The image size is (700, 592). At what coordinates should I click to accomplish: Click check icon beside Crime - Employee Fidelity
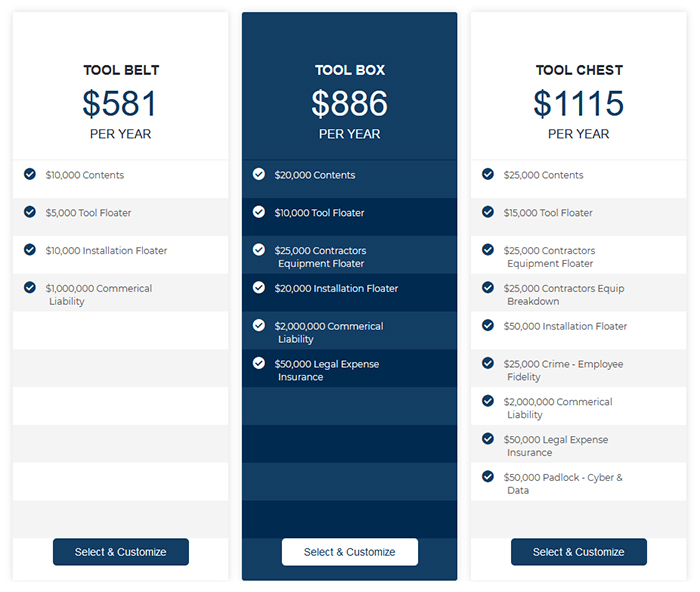[x=488, y=363]
